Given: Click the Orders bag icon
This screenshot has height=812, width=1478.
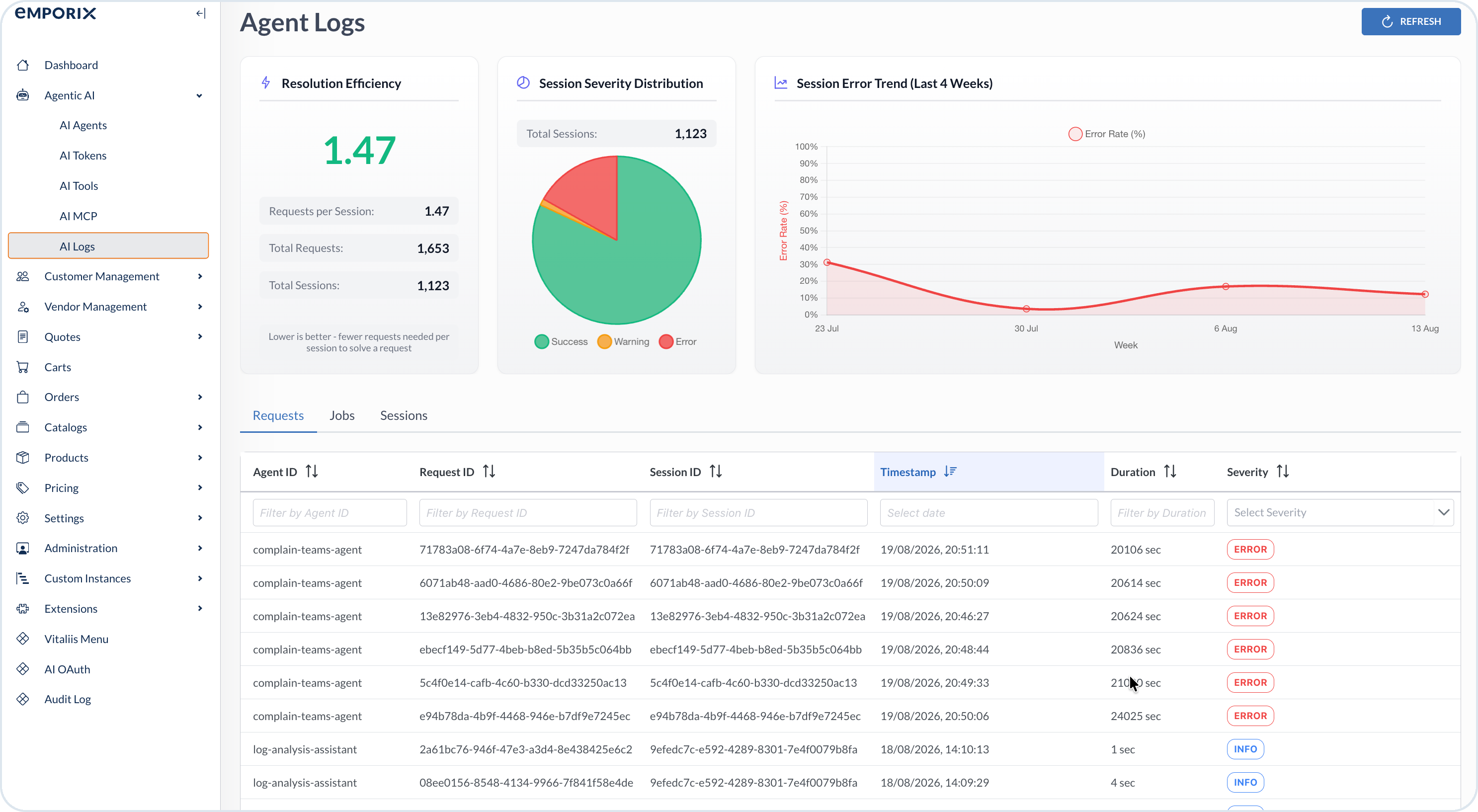Looking at the screenshot, I should tap(23, 397).
